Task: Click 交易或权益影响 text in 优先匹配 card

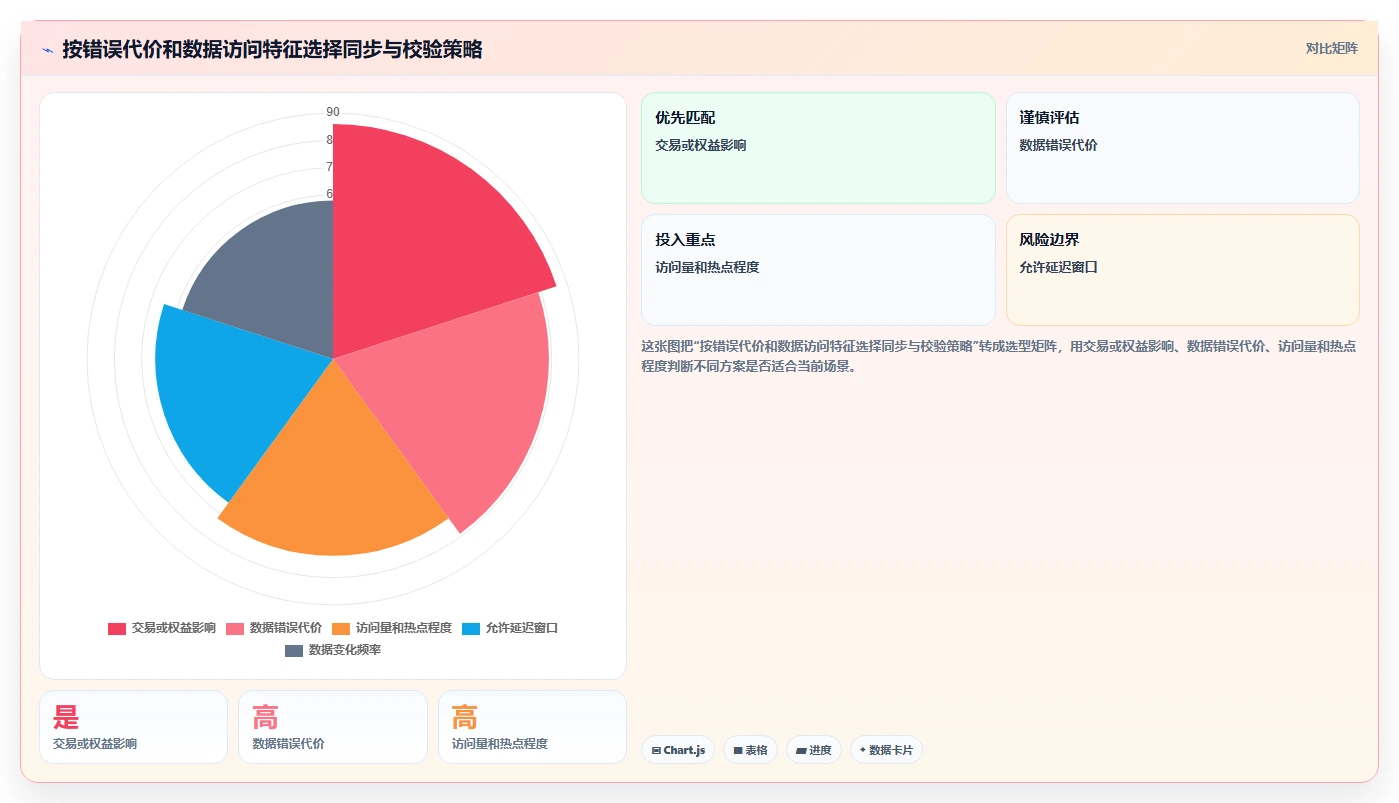Action: tap(700, 145)
